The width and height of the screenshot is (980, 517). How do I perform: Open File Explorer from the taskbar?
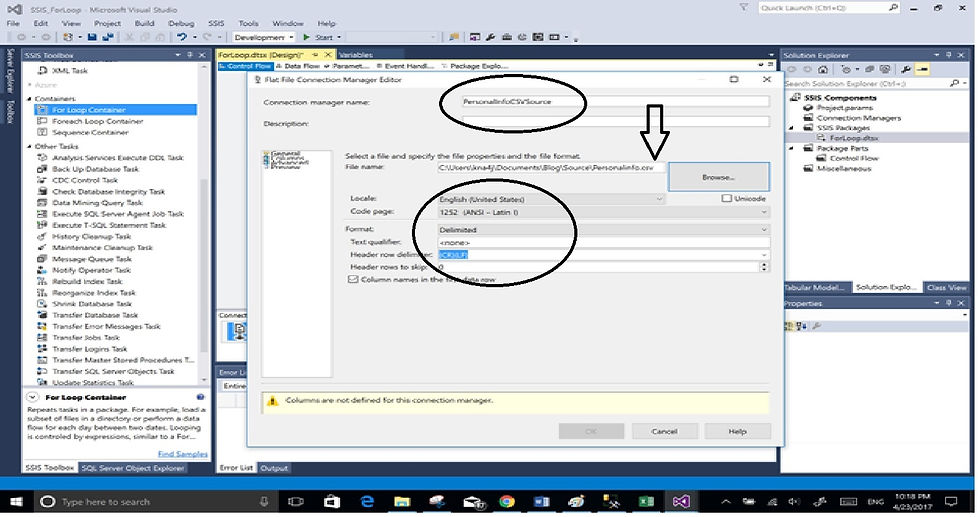coord(402,501)
